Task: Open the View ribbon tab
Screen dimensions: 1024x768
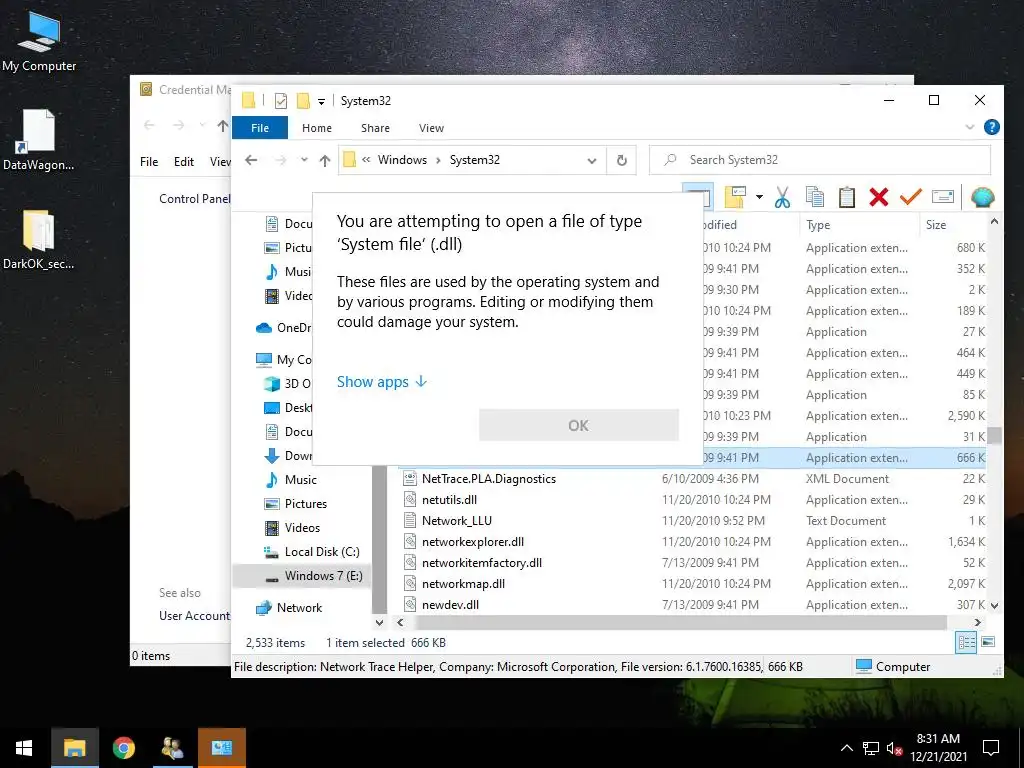Action: 431,128
